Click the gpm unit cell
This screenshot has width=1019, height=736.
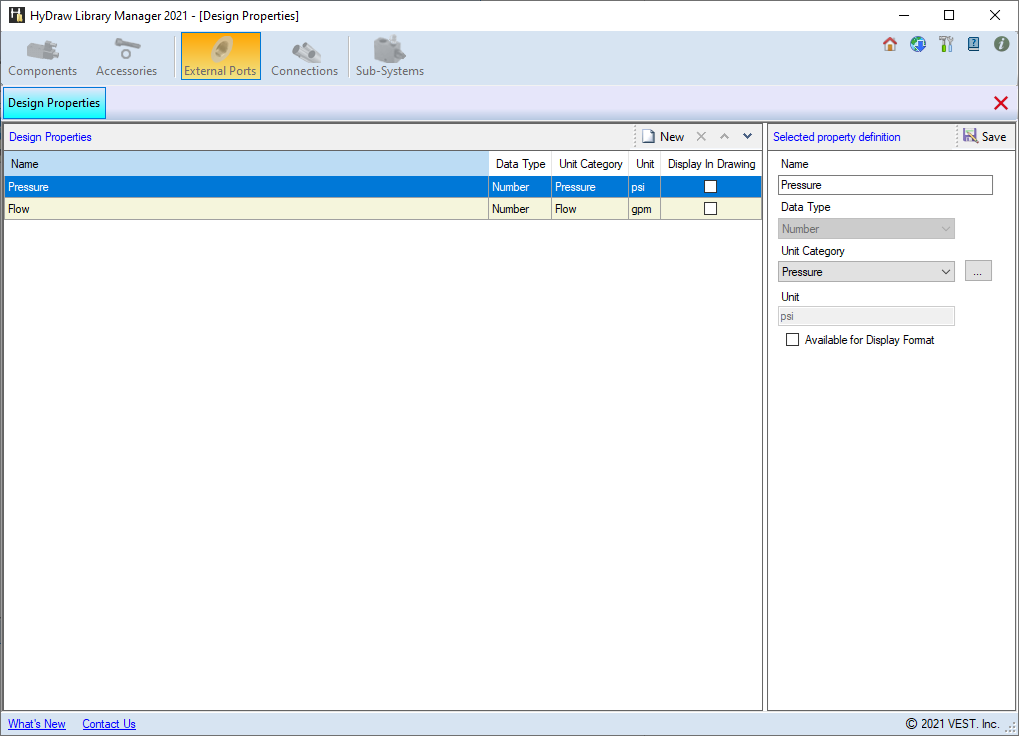tap(644, 209)
